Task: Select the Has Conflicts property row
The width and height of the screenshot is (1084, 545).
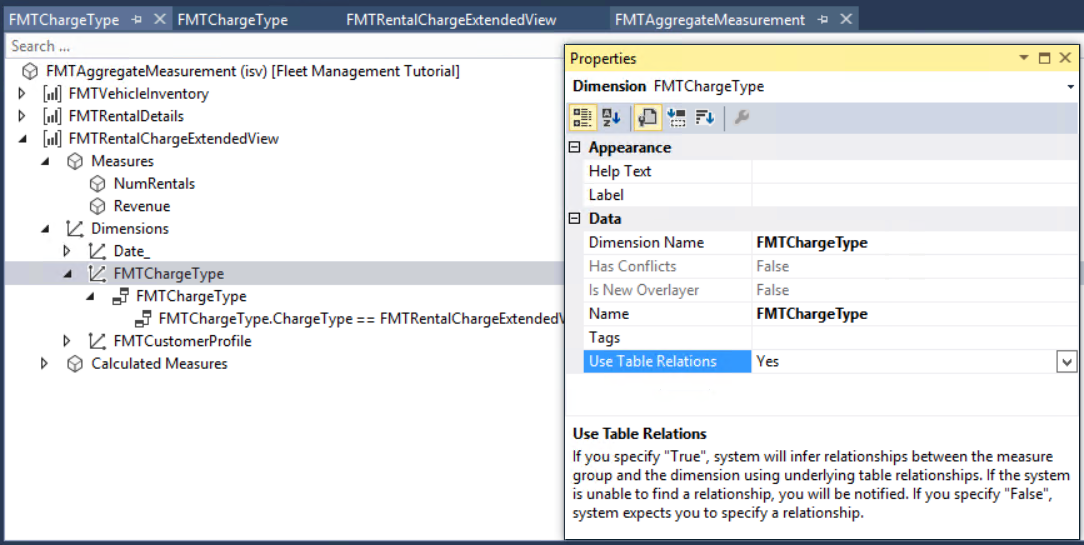Action: (830, 266)
